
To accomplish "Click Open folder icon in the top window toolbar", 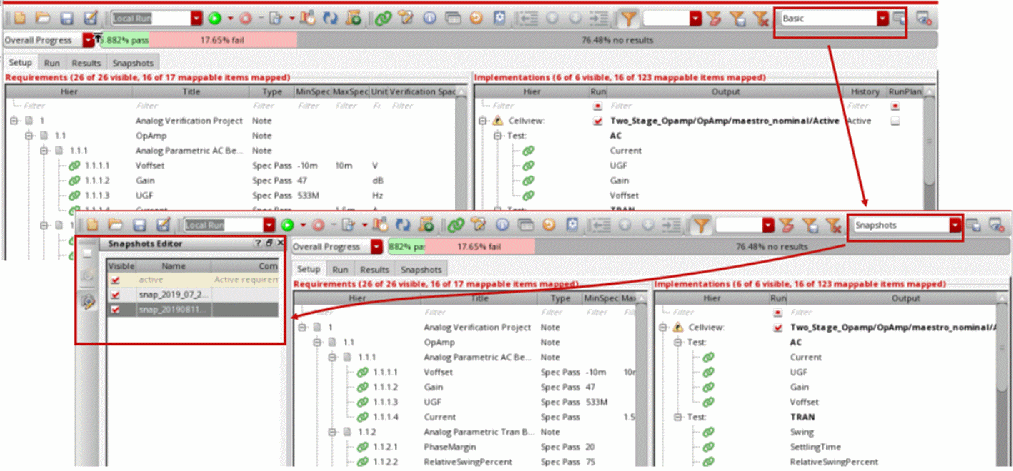I will coord(43,19).
